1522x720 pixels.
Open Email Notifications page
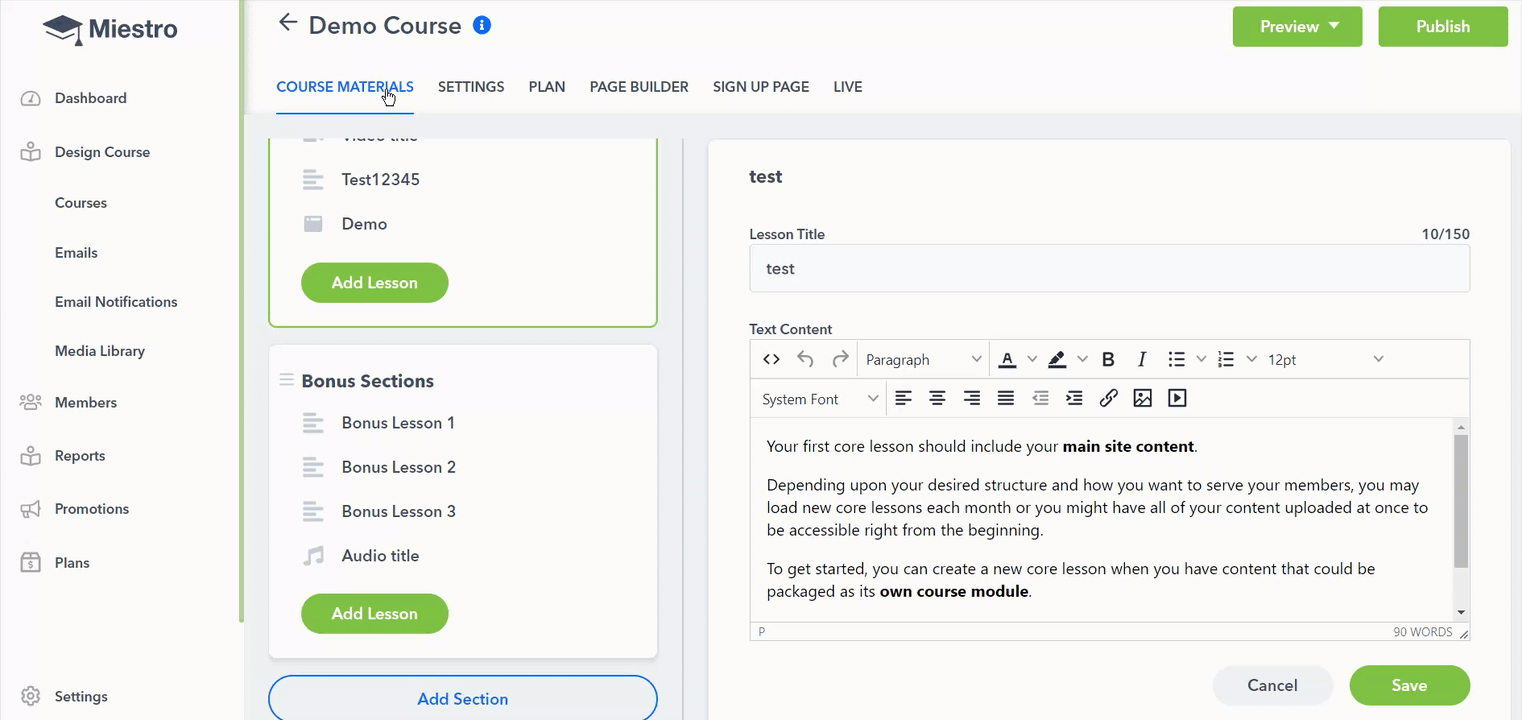click(116, 302)
